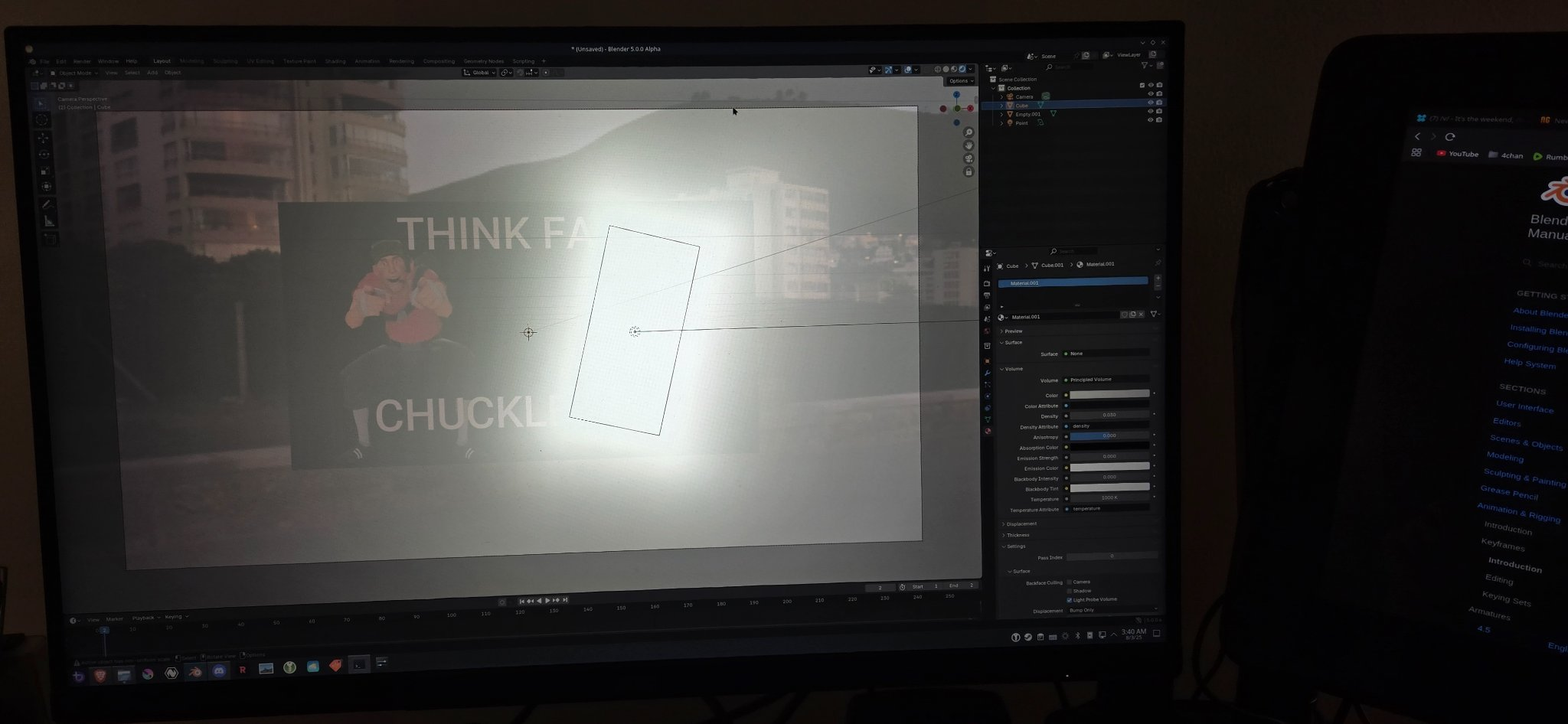Collapse the Volume panel
The height and width of the screenshot is (724, 1568).
coord(1001,369)
